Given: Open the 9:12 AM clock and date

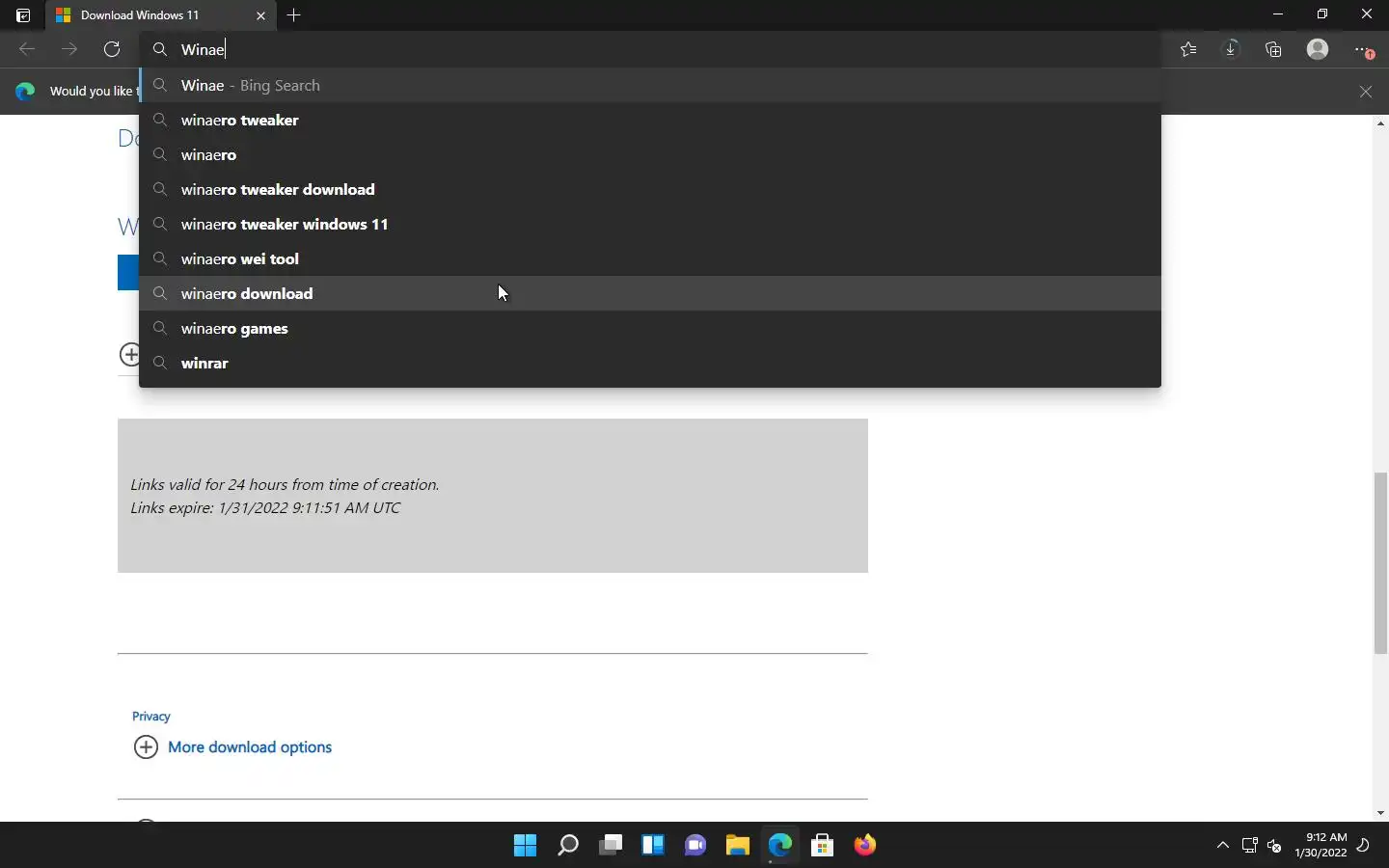Looking at the screenshot, I should (1321, 845).
